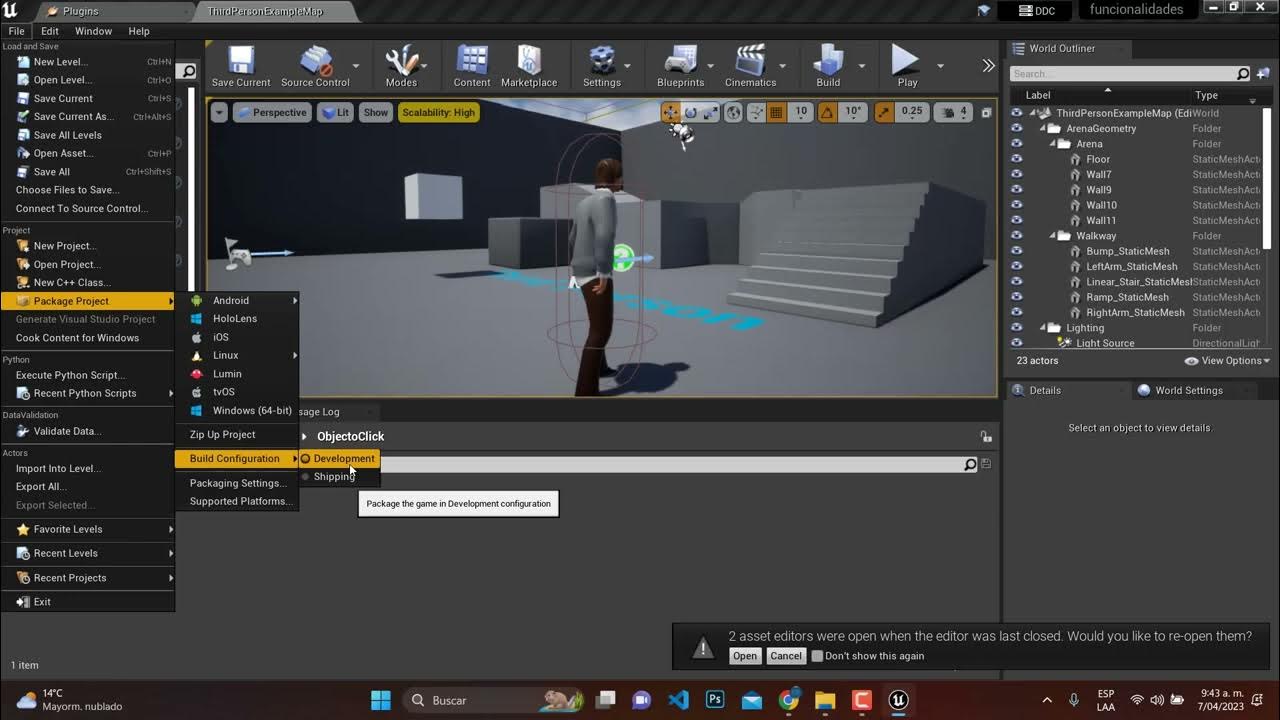The image size is (1280, 720).
Task: Select the Development build configuration option
Action: pos(340,458)
